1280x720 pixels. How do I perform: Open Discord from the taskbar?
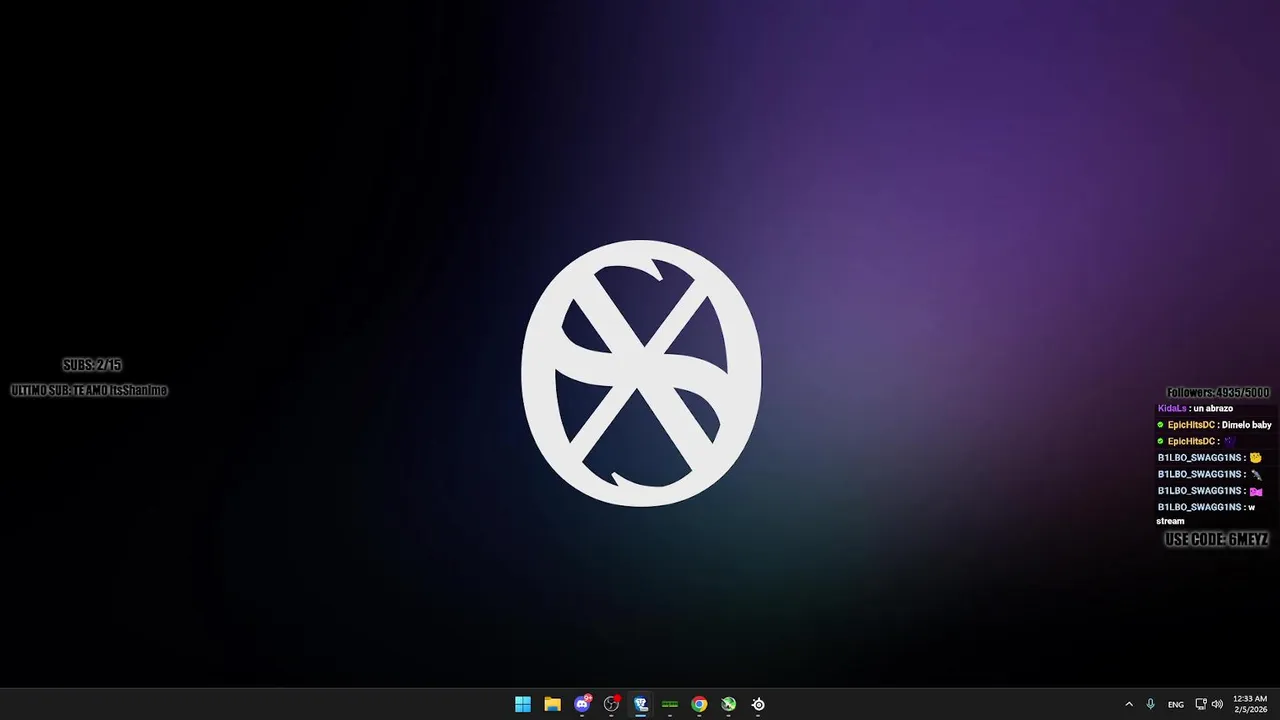click(x=582, y=704)
